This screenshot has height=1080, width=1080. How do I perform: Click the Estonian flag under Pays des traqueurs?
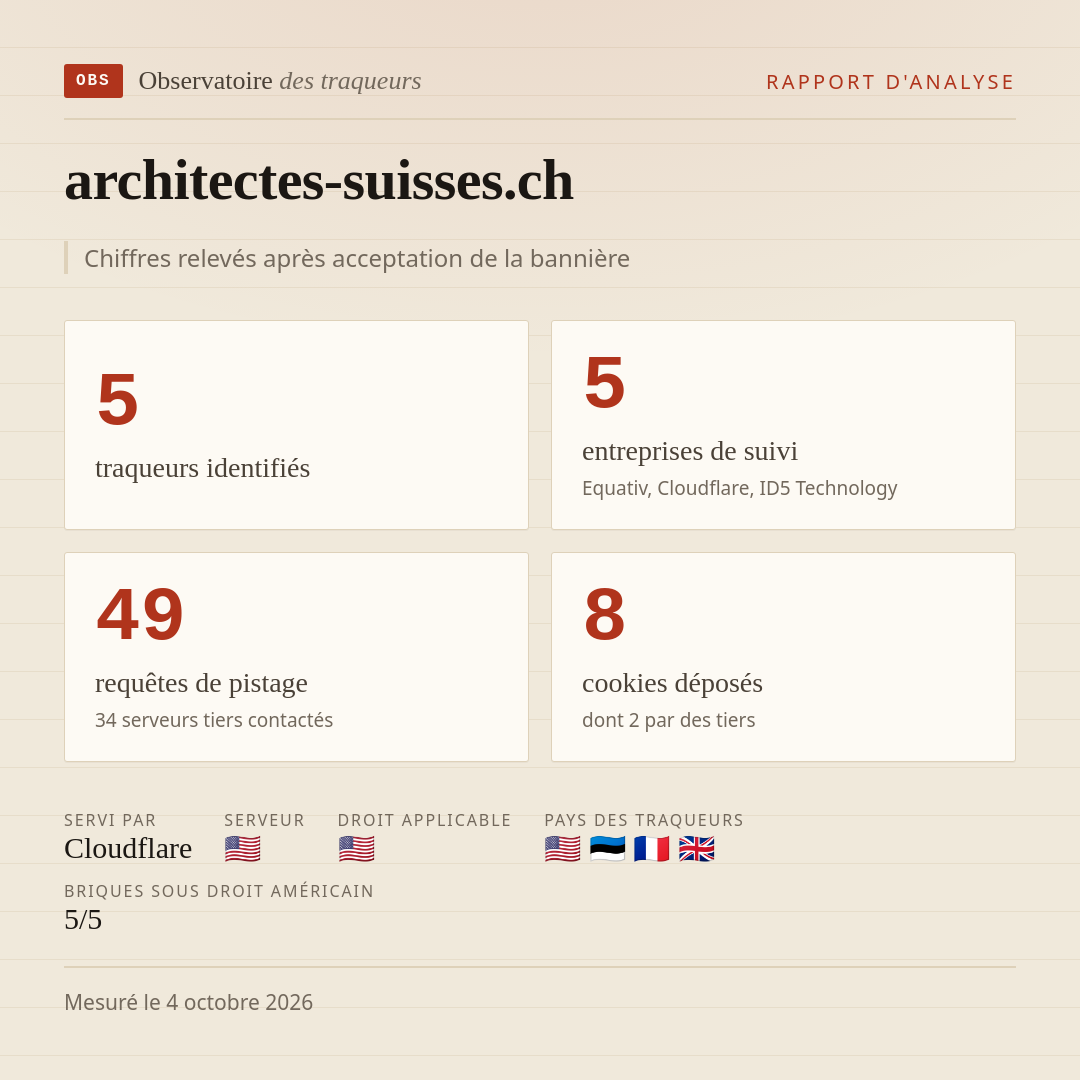click(608, 849)
